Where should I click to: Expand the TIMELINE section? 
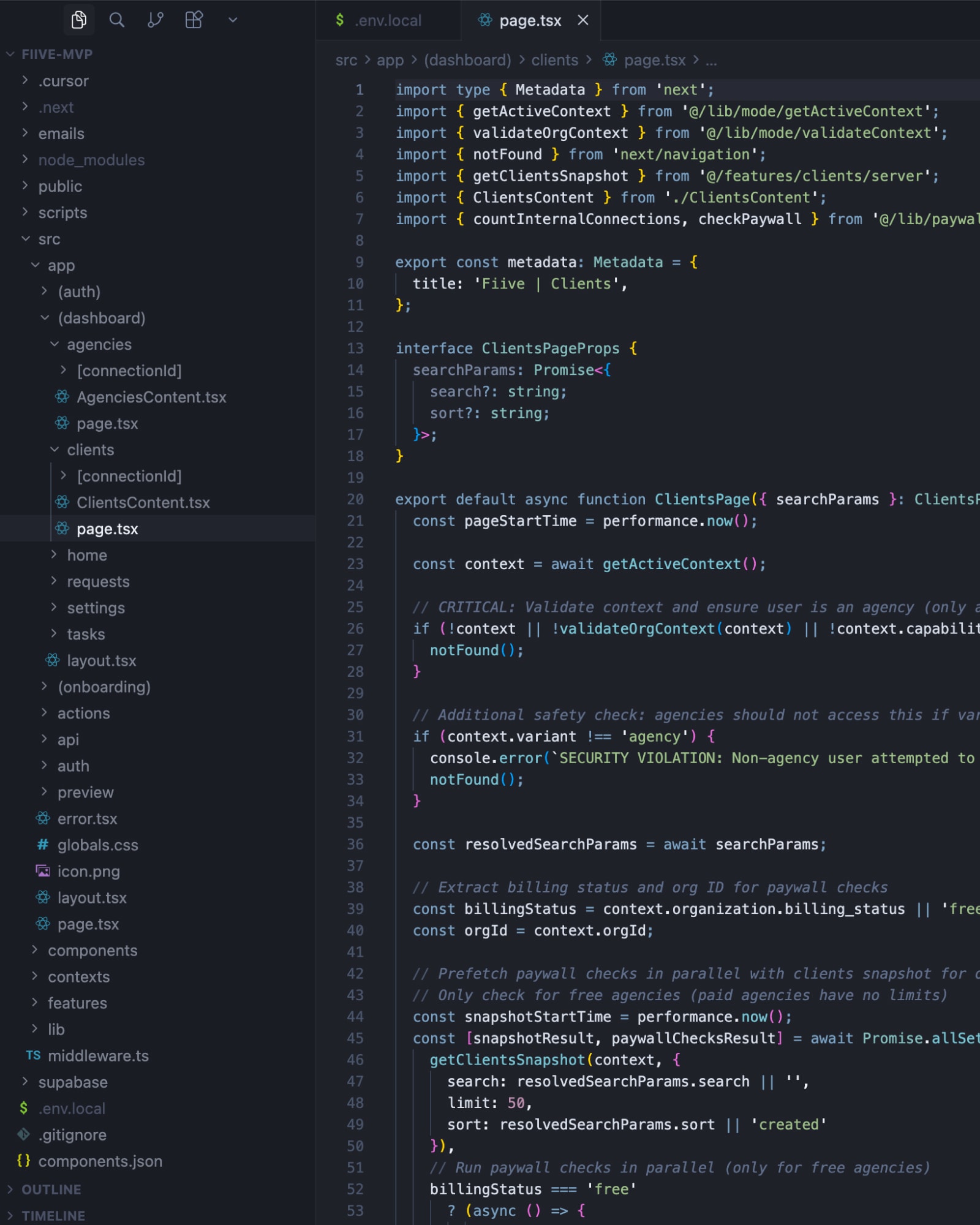(158, 1215)
